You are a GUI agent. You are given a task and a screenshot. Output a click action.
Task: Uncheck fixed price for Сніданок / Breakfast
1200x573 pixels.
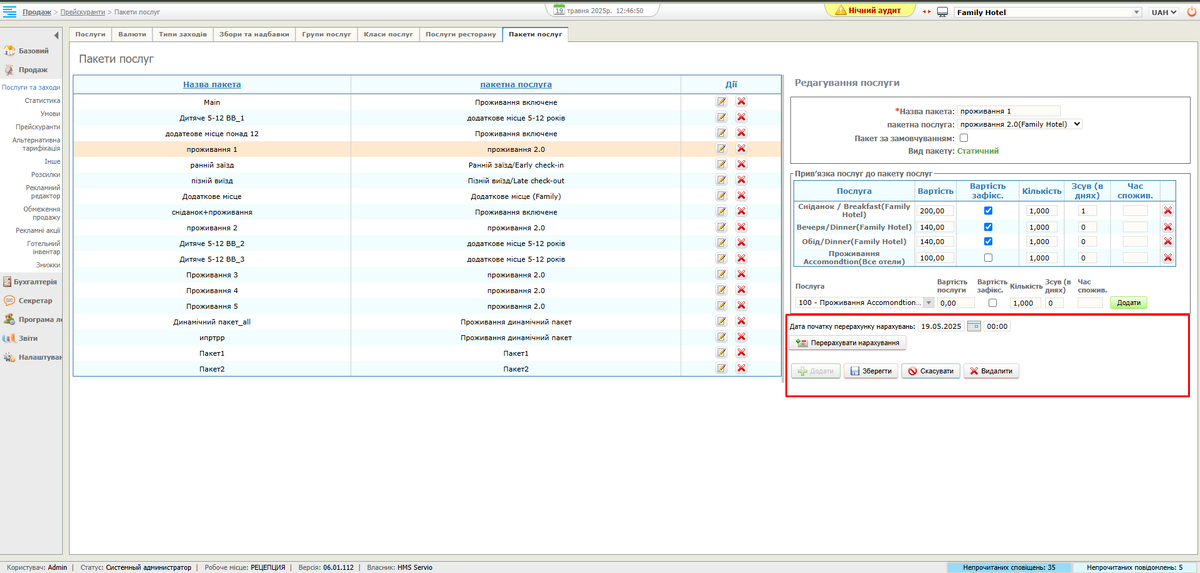988,211
